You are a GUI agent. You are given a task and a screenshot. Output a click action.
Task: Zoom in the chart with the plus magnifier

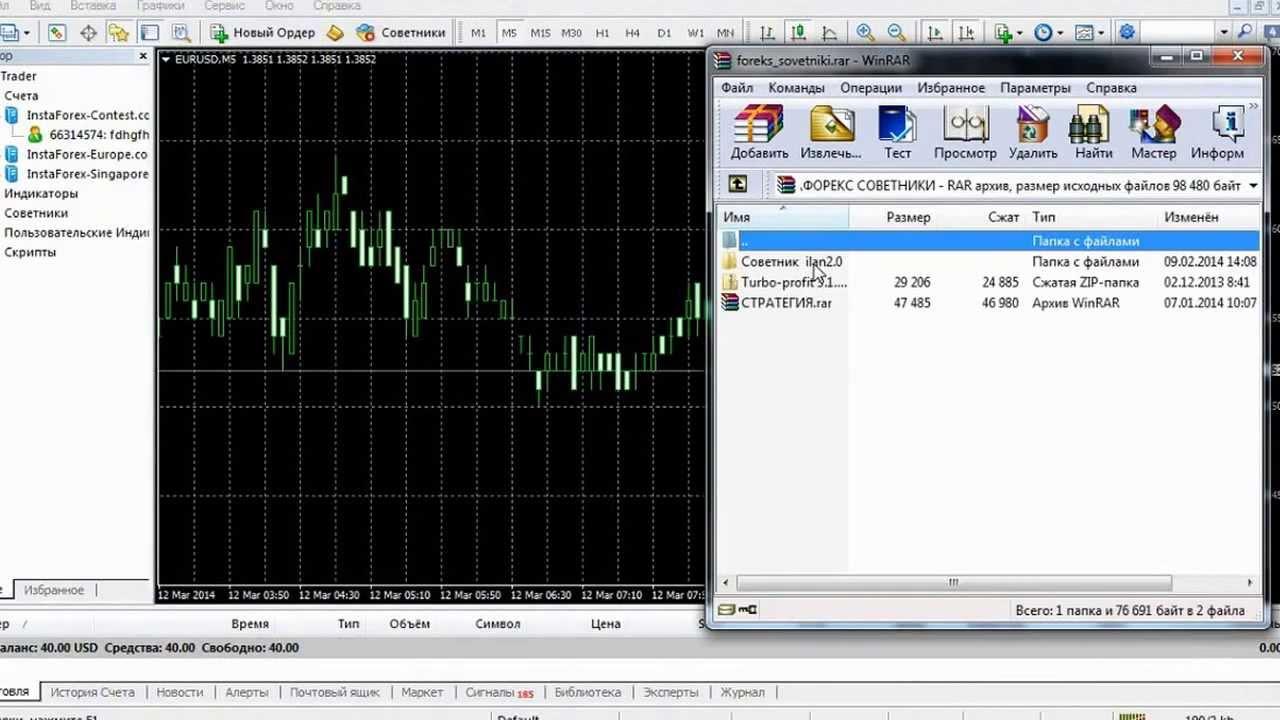pos(865,33)
